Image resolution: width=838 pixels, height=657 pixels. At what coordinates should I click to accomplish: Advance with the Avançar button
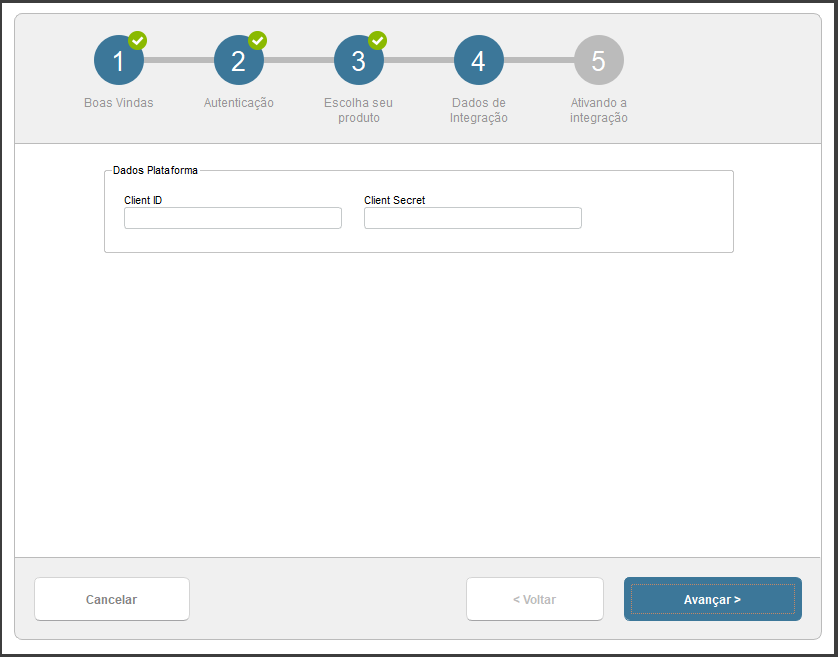tap(713, 599)
